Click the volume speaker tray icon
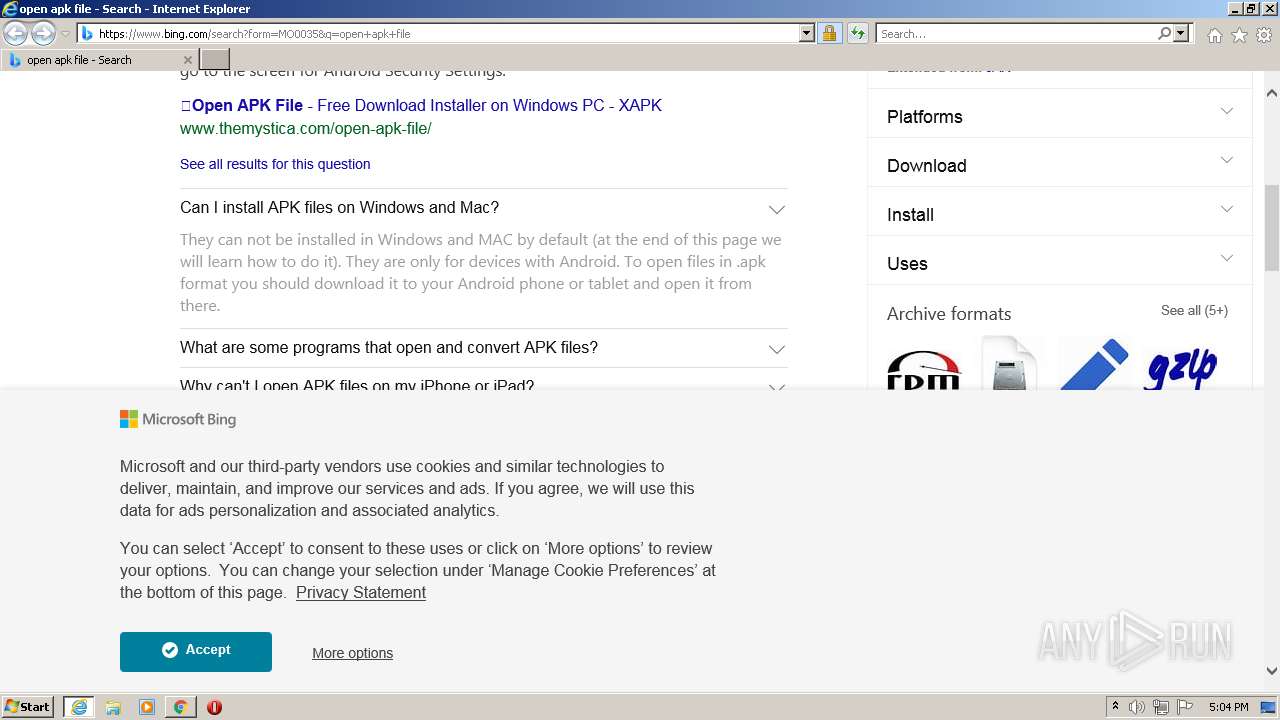 [x=1137, y=707]
